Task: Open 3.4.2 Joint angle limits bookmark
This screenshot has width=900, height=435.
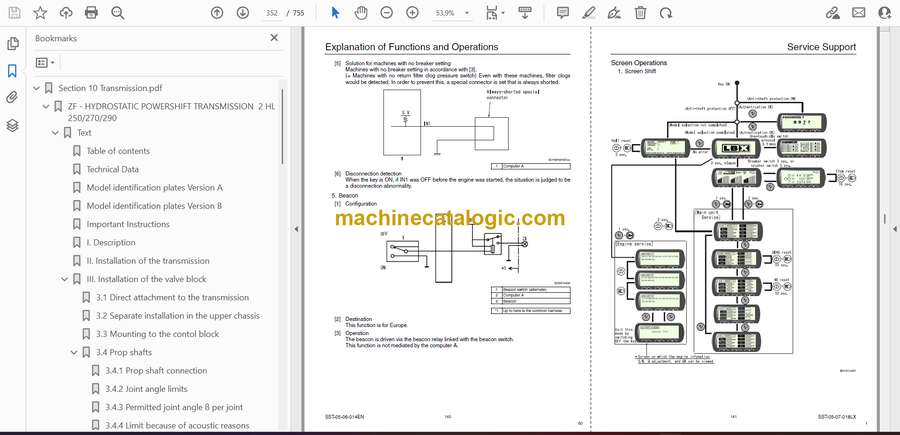Action: click(x=146, y=389)
